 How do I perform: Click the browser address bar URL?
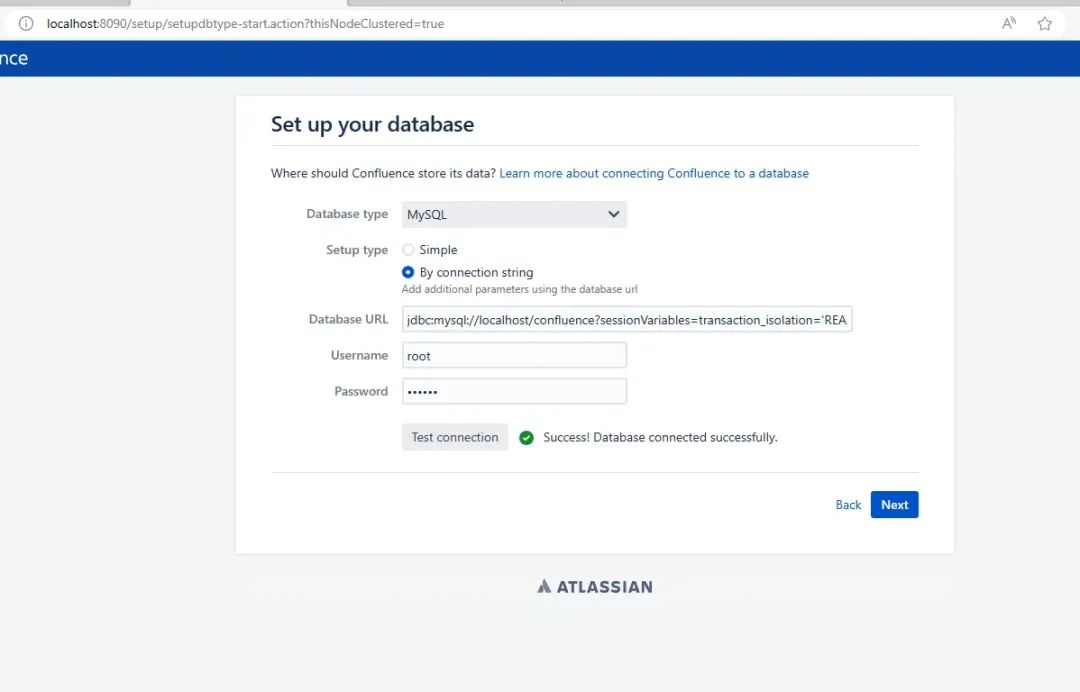tap(245, 23)
